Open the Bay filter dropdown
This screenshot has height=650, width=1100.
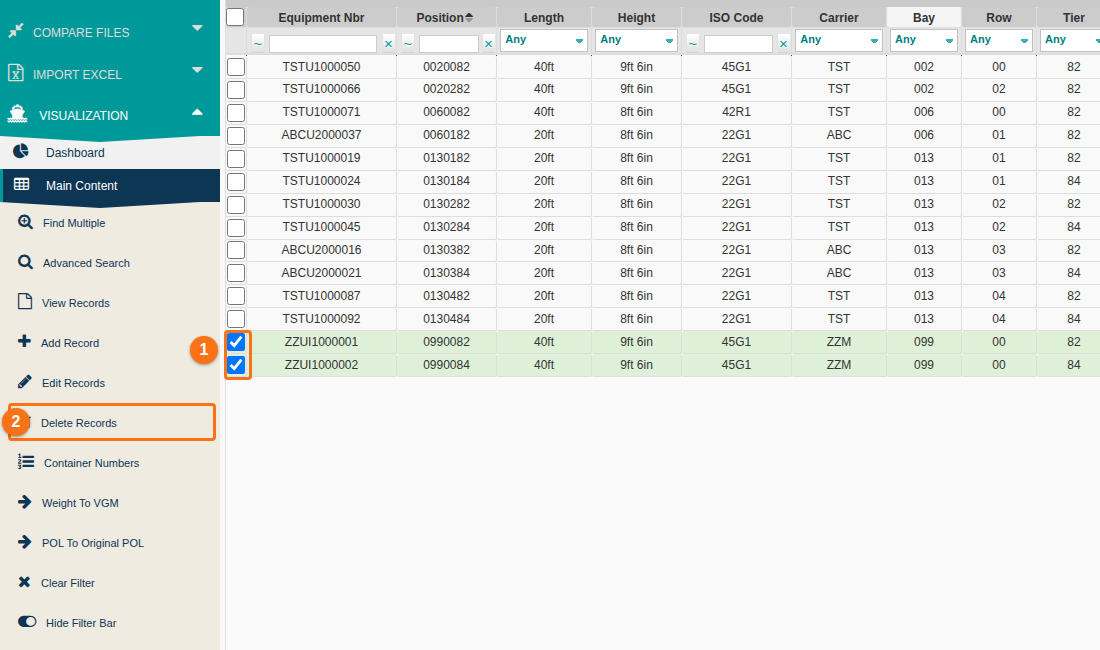pos(924,40)
